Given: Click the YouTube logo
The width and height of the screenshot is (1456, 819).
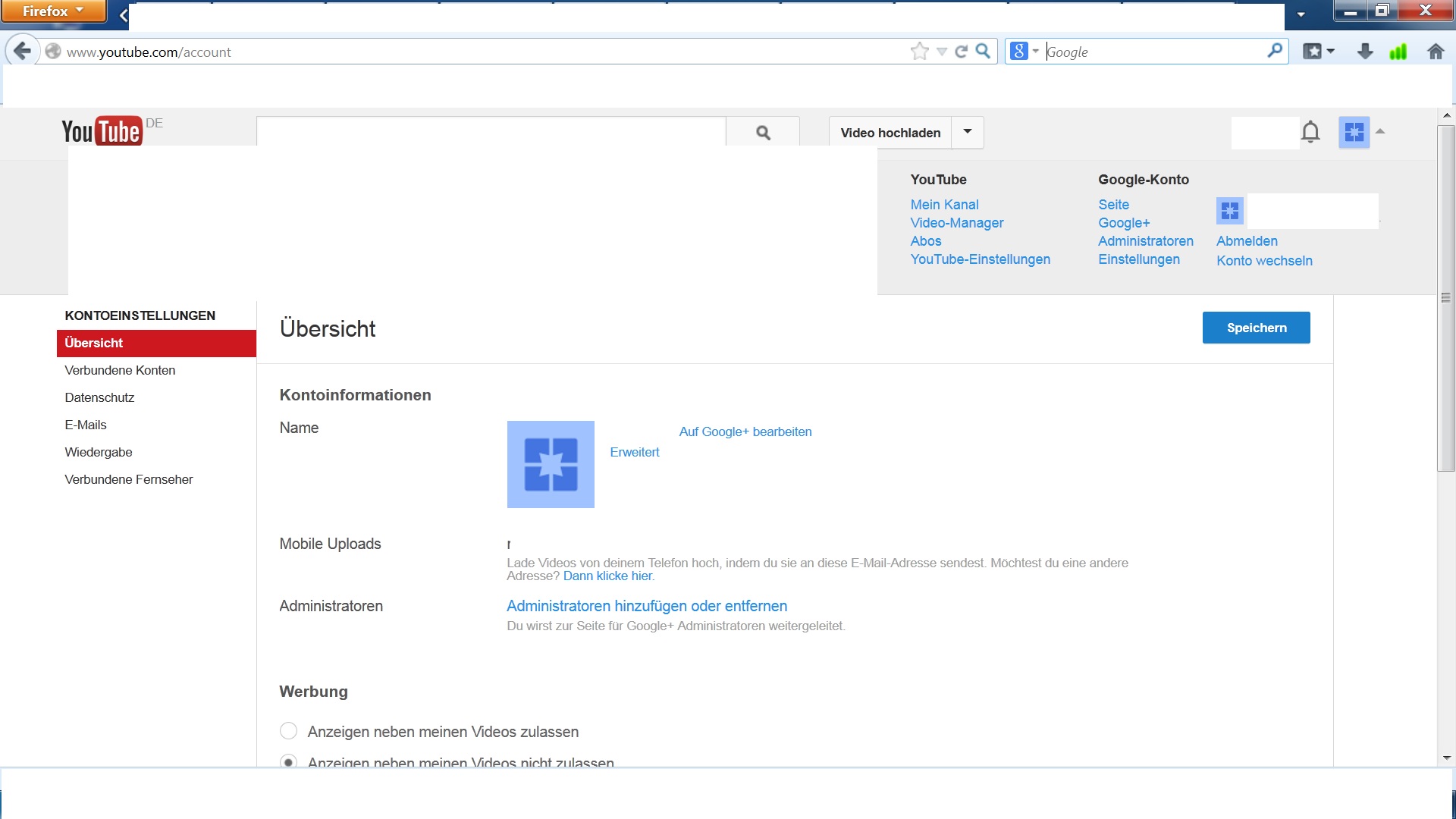Looking at the screenshot, I should pyautogui.click(x=102, y=131).
